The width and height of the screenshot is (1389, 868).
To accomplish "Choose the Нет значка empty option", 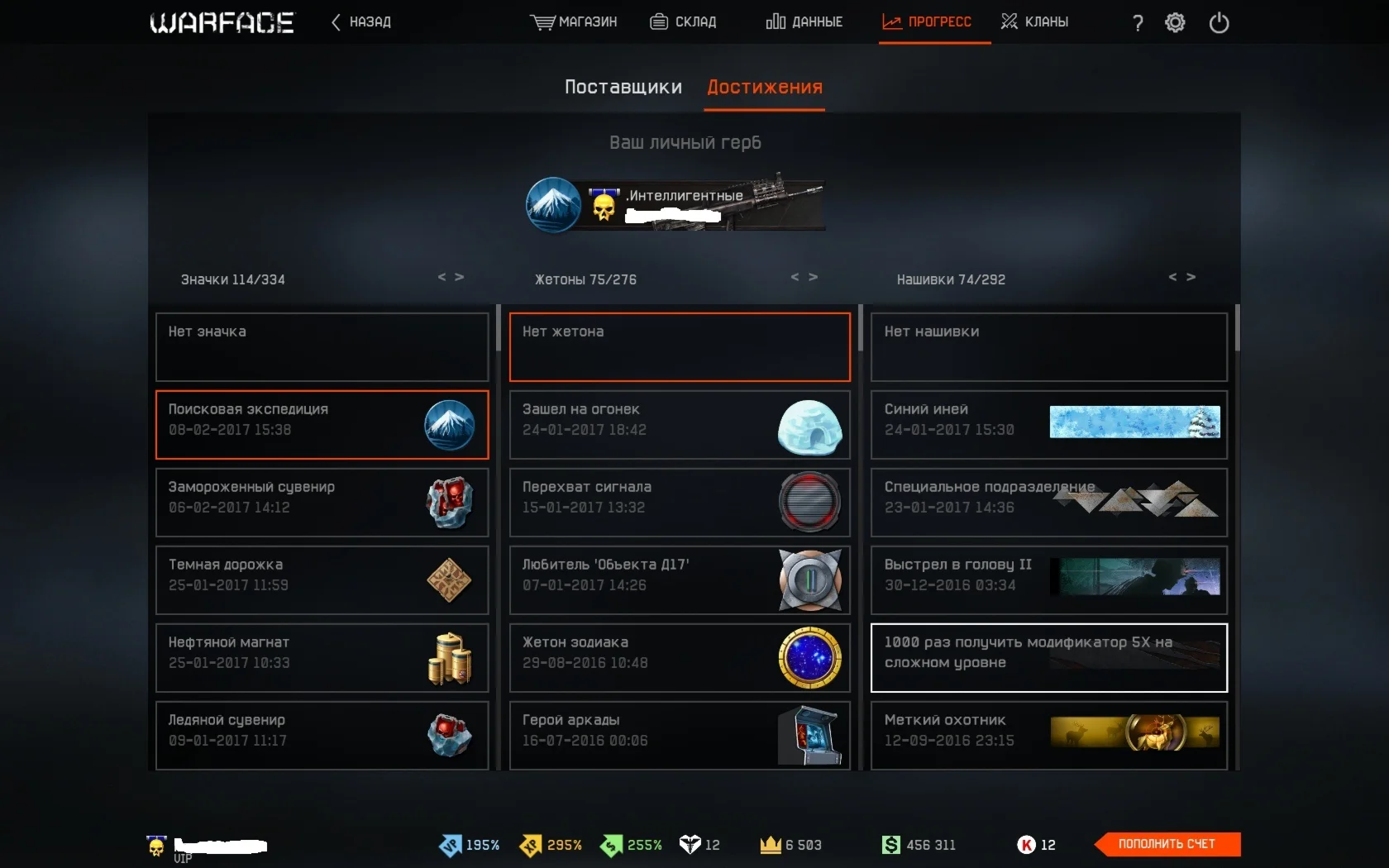I will point(322,346).
